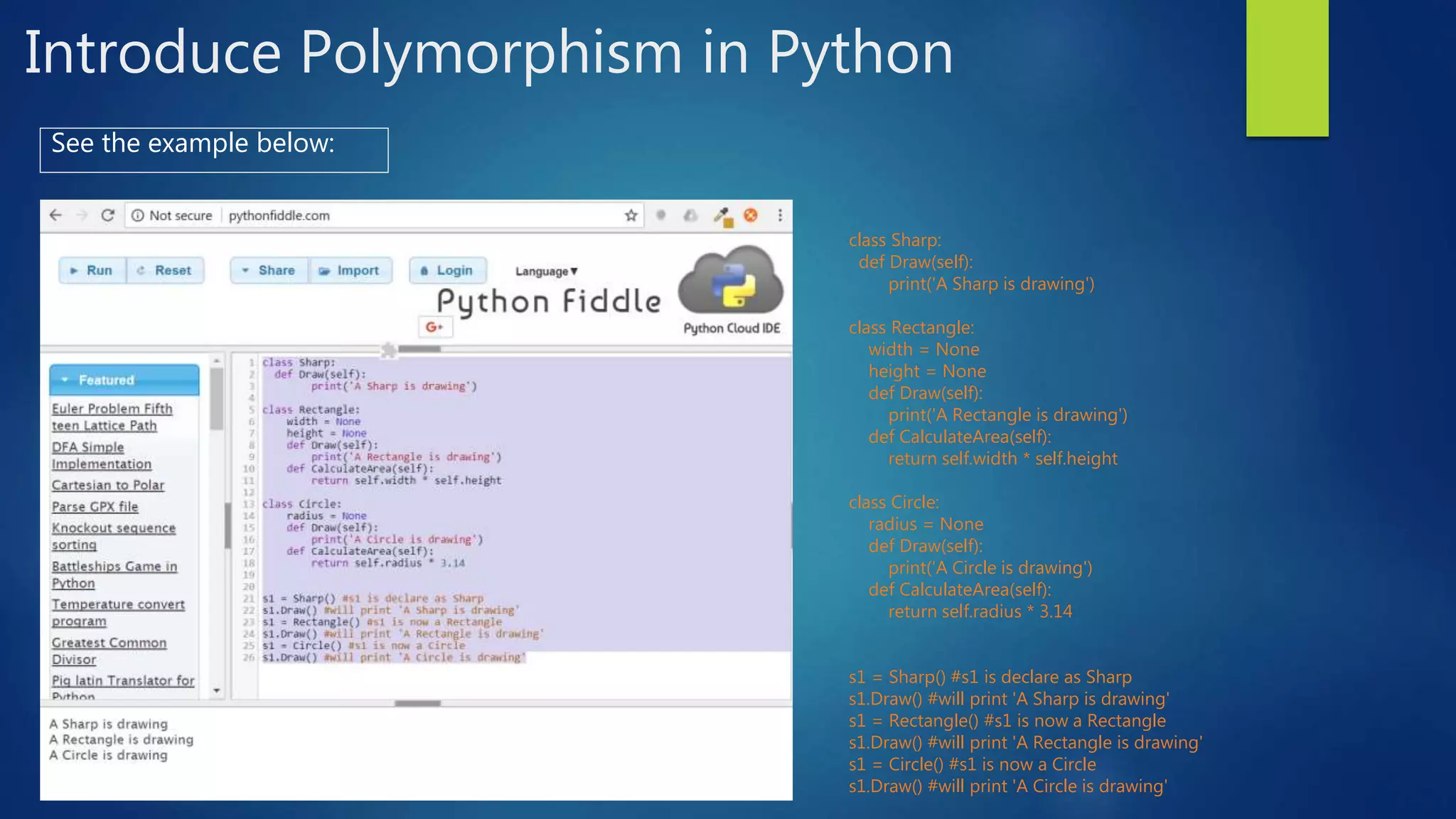Click the grey circle extension icon

pos(661,215)
